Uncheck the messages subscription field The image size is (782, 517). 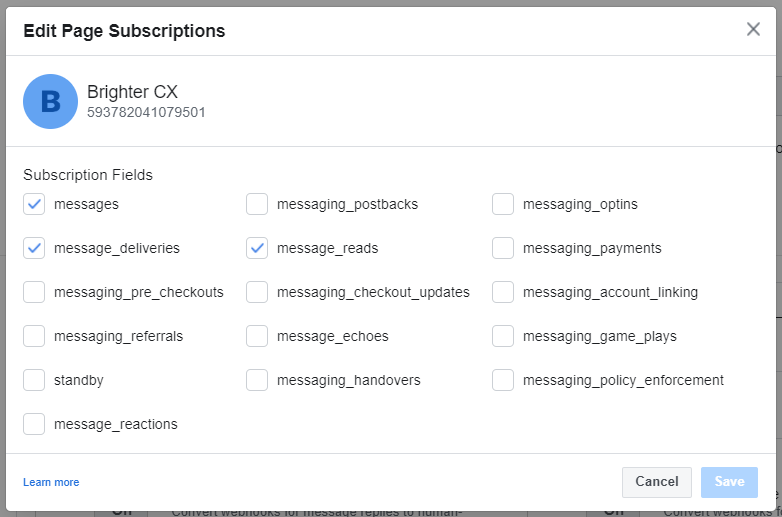coord(34,204)
